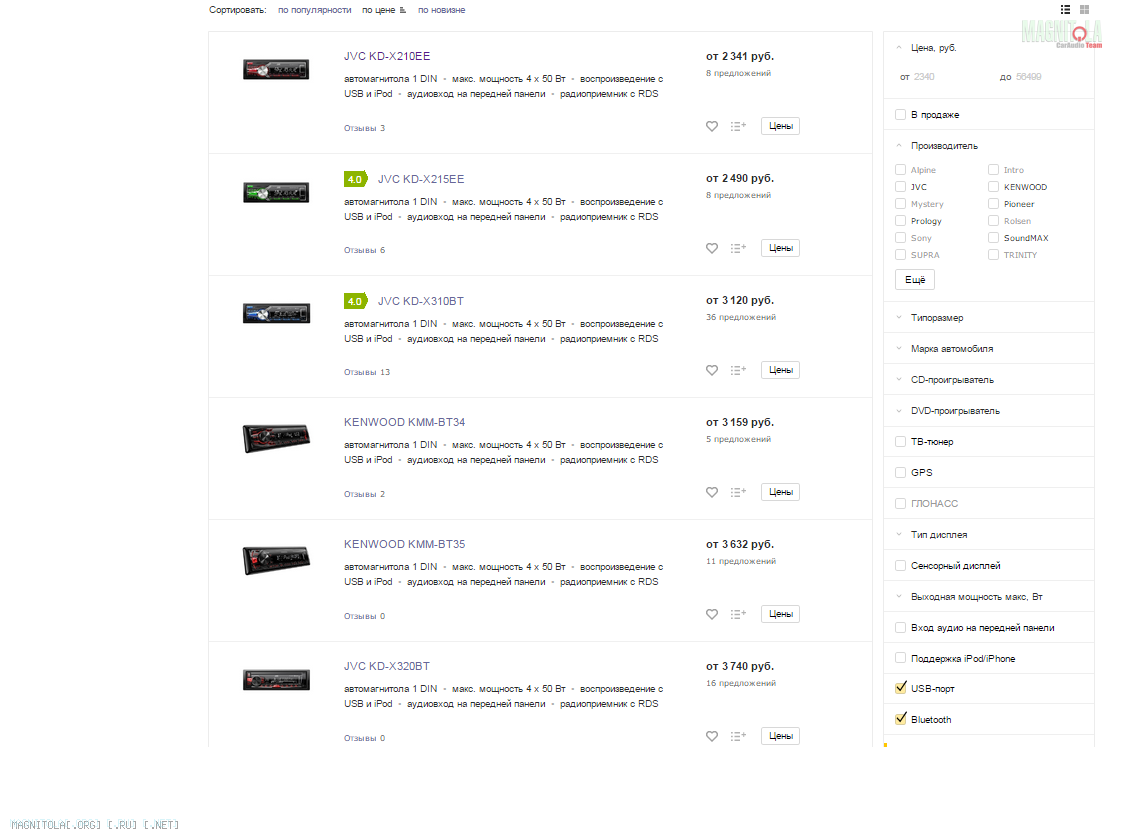Sort results по популярности
Viewport: 1122px width, 834px height.
[x=314, y=10]
